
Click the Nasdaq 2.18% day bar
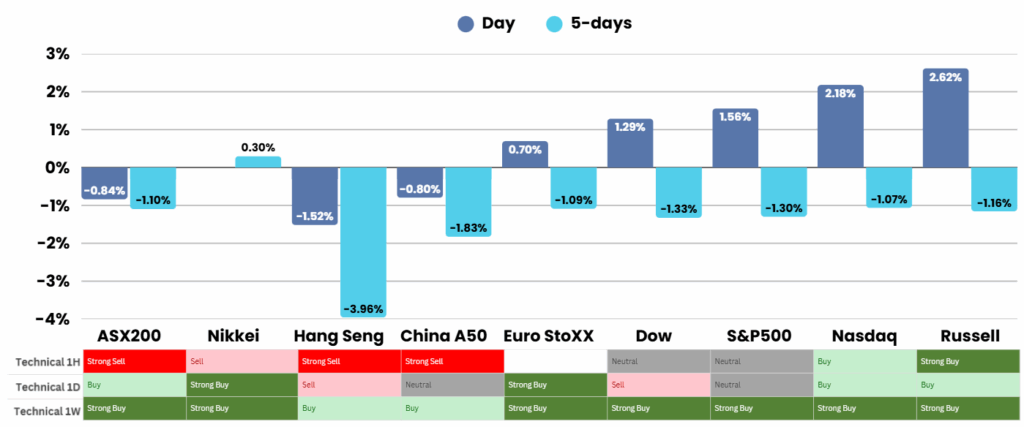click(840, 126)
